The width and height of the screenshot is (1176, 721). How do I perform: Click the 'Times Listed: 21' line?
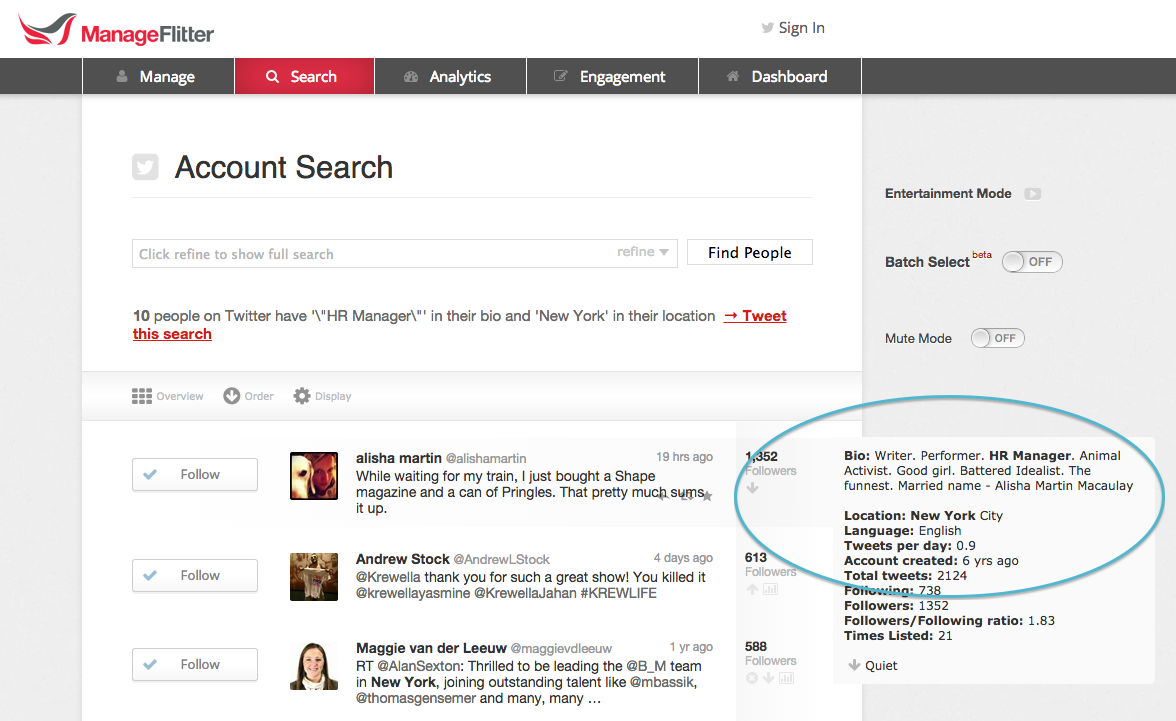tap(898, 635)
